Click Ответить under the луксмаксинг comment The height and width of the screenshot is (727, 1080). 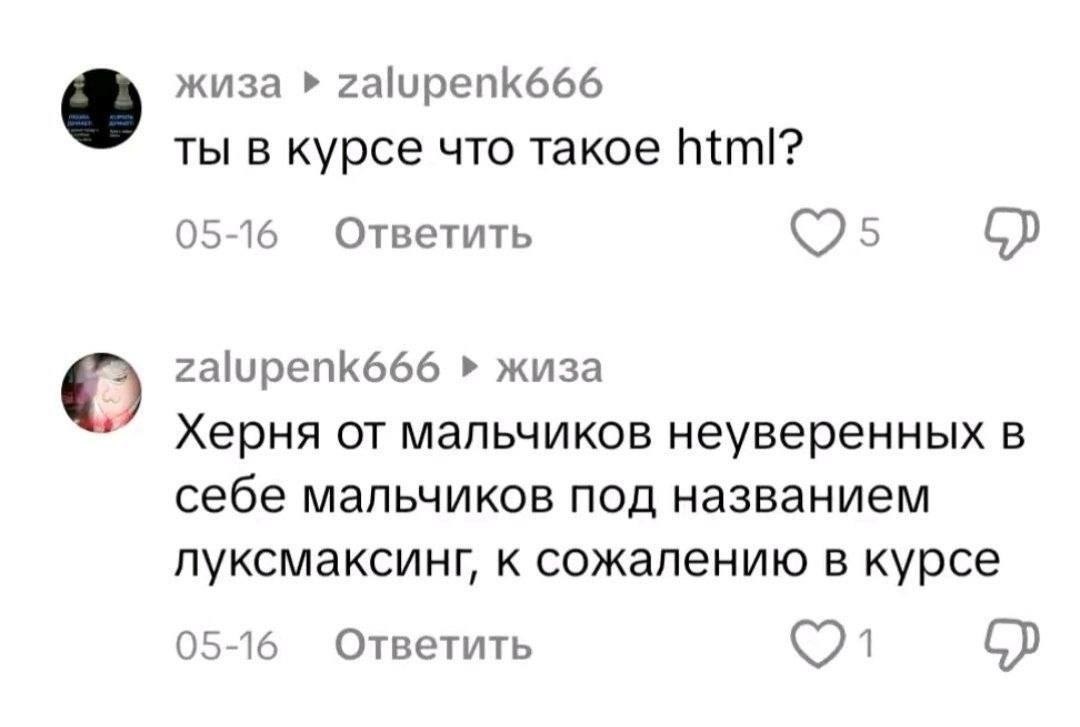[x=434, y=646]
